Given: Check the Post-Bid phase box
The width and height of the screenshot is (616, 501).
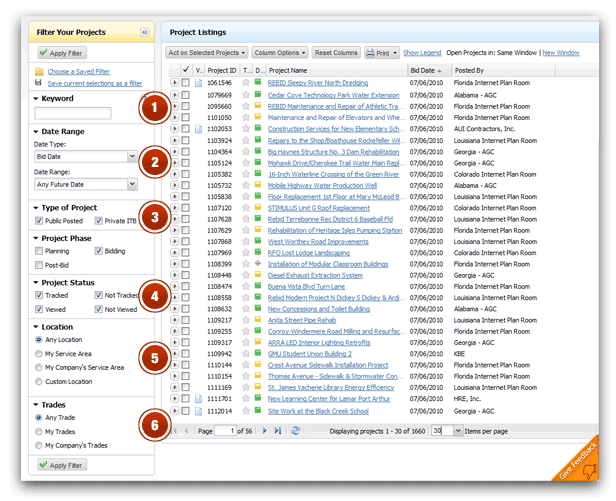Looking at the screenshot, I should tap(39, 265).
